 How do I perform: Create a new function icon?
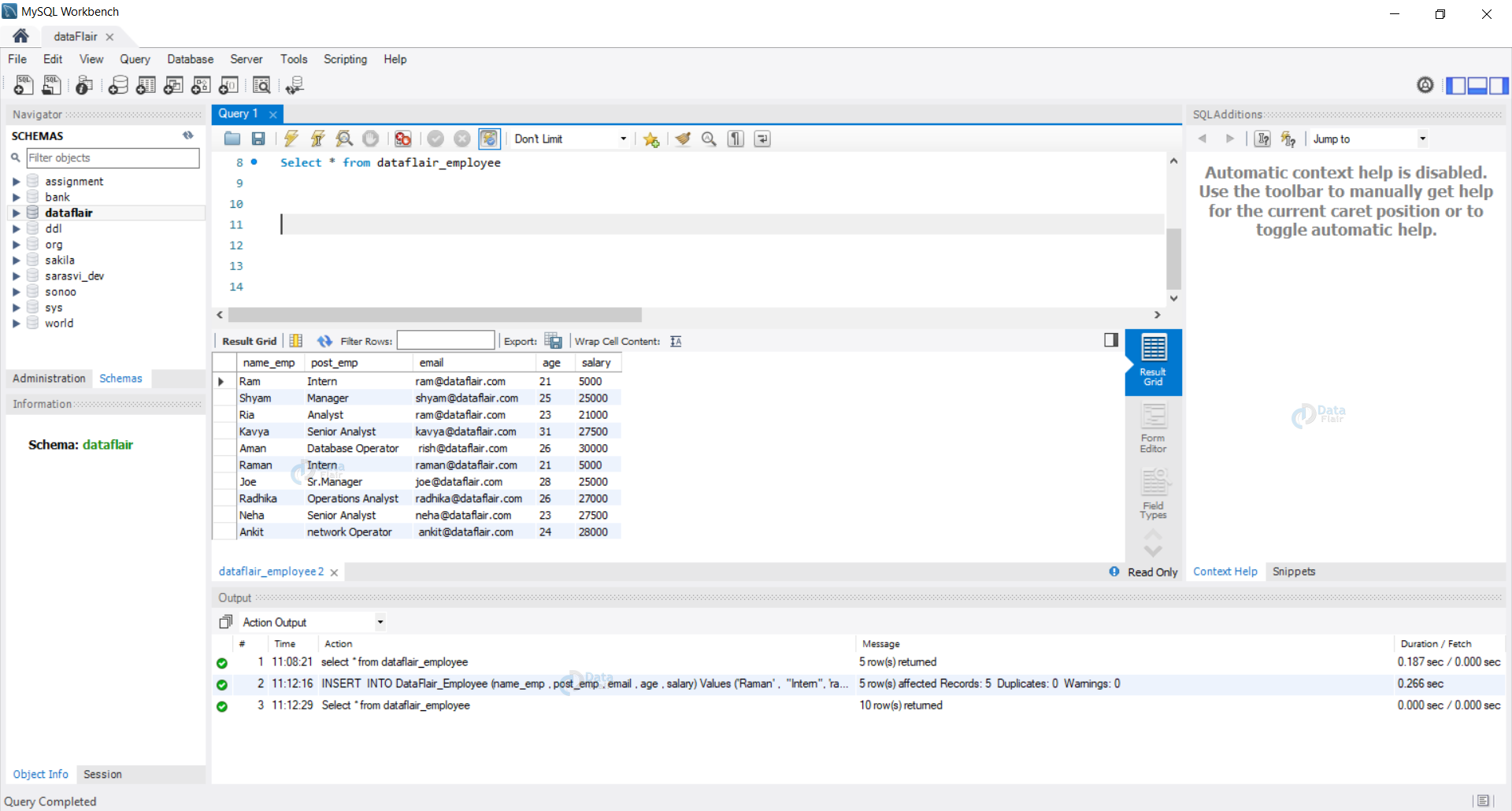tap(228, 85)
